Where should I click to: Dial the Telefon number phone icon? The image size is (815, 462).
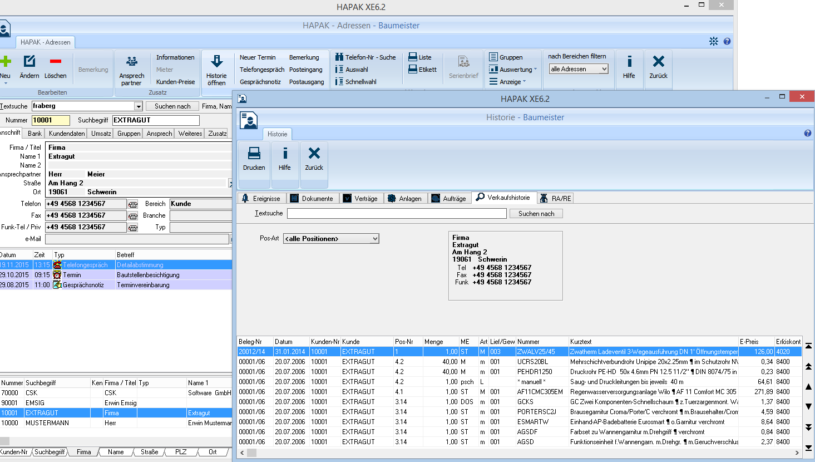click(x=133, y=204)
